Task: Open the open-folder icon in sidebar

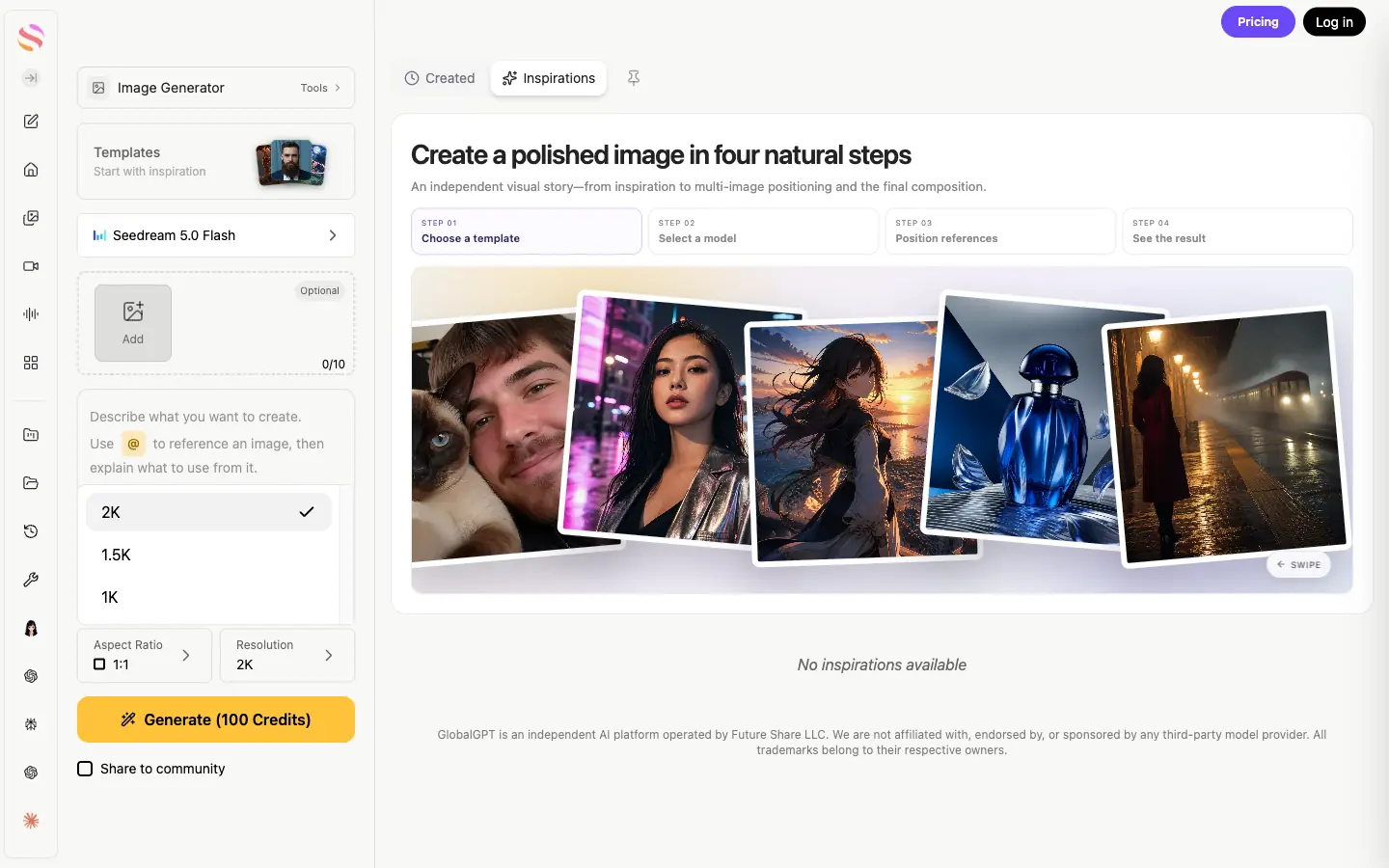Action: (x=31, y=483)
